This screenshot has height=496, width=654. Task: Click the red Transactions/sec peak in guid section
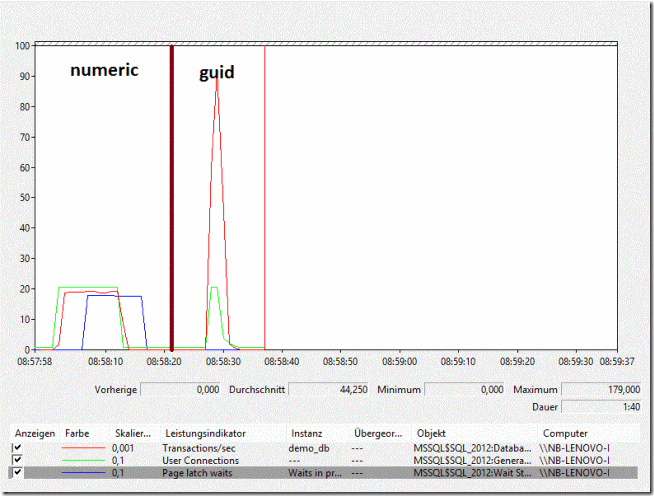217,79
